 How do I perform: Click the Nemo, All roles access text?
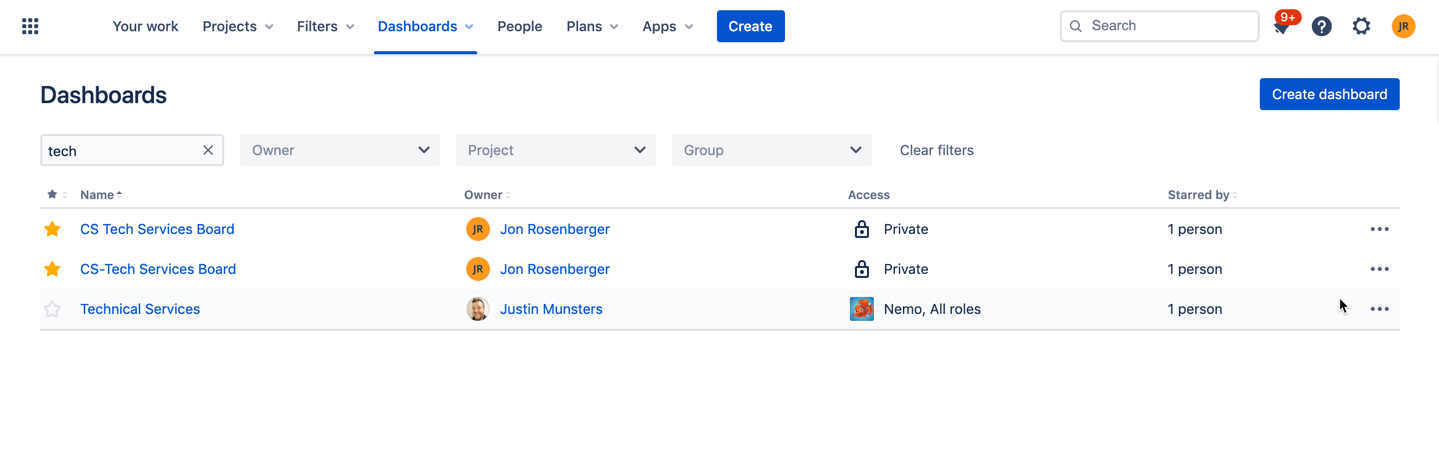click(932, 309)
